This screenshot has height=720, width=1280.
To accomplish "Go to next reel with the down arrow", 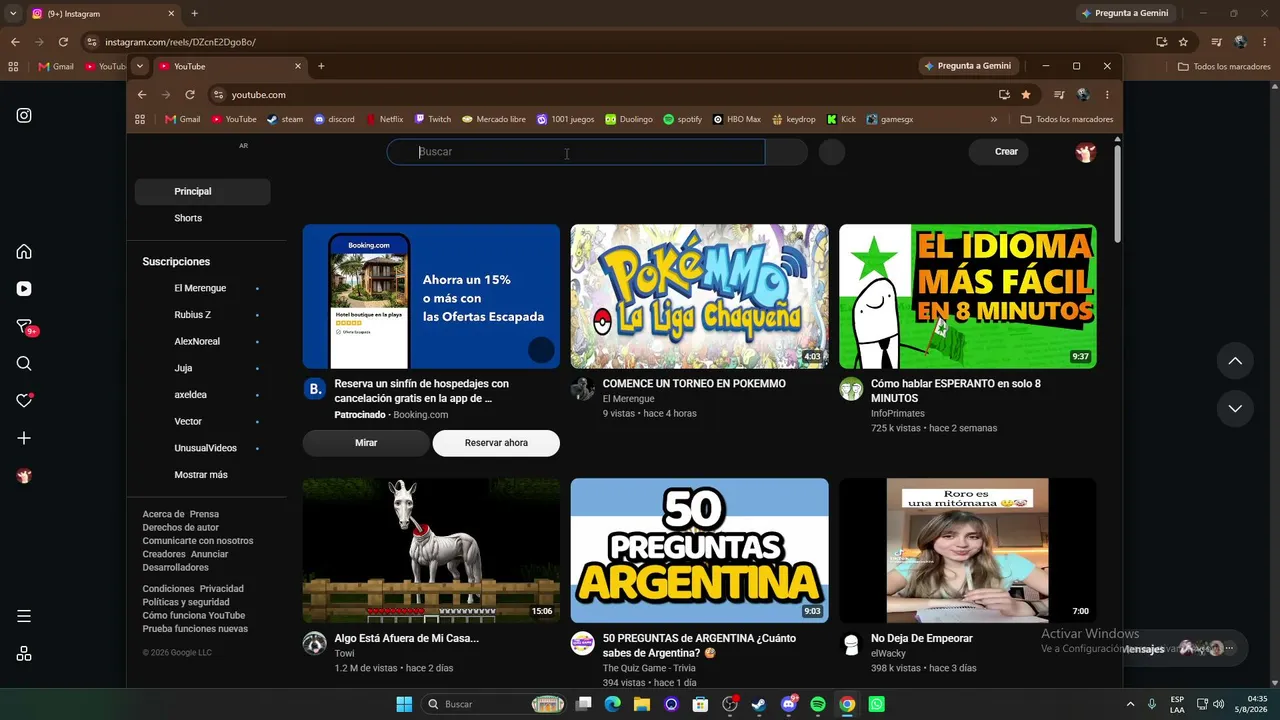I will pyautogui.click(x=1235, y=408).
